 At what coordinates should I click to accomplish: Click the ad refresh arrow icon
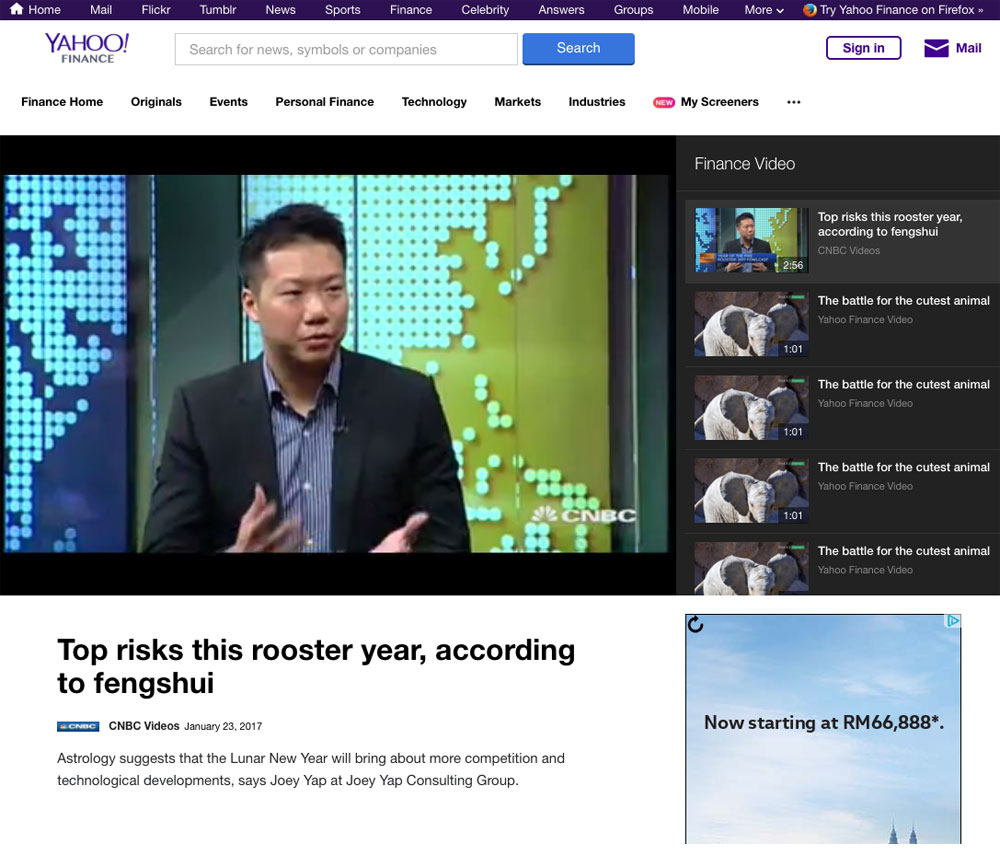(x=696, y=625)
